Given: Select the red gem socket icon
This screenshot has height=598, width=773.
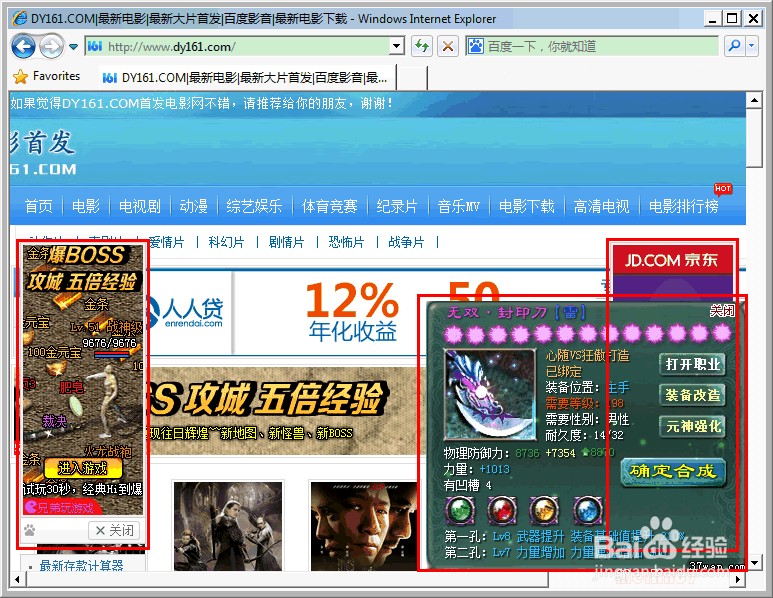Looking at the screenshot, I should 502,510.
